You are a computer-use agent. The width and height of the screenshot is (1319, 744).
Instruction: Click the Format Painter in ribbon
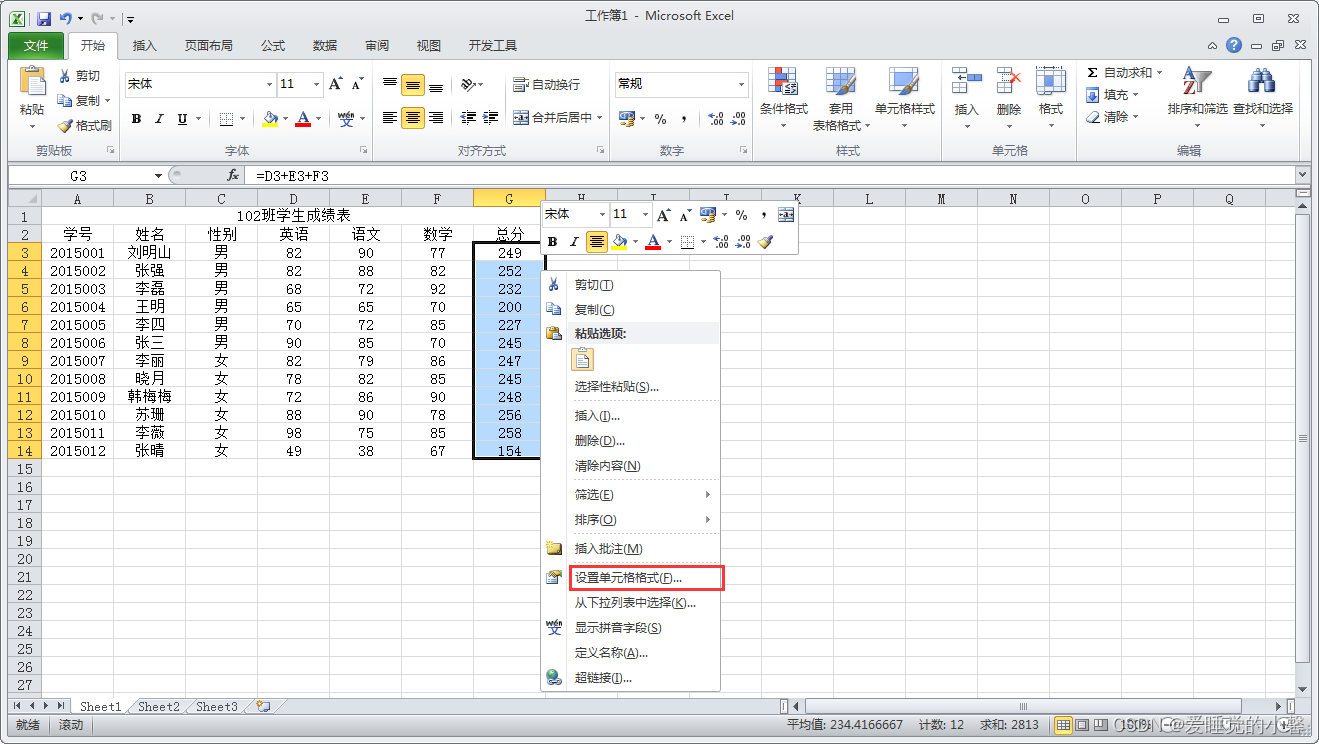click(84, 126)
